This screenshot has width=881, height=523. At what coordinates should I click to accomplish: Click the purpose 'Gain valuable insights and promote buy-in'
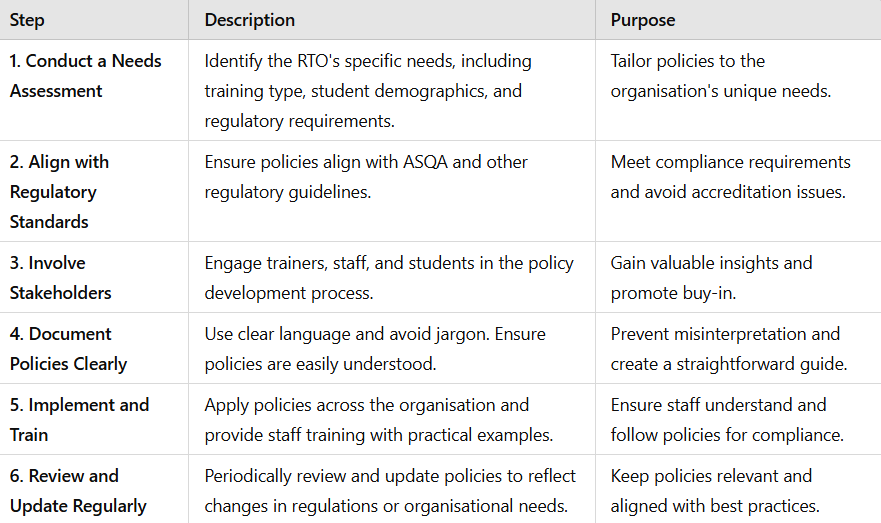coord(711,278)
